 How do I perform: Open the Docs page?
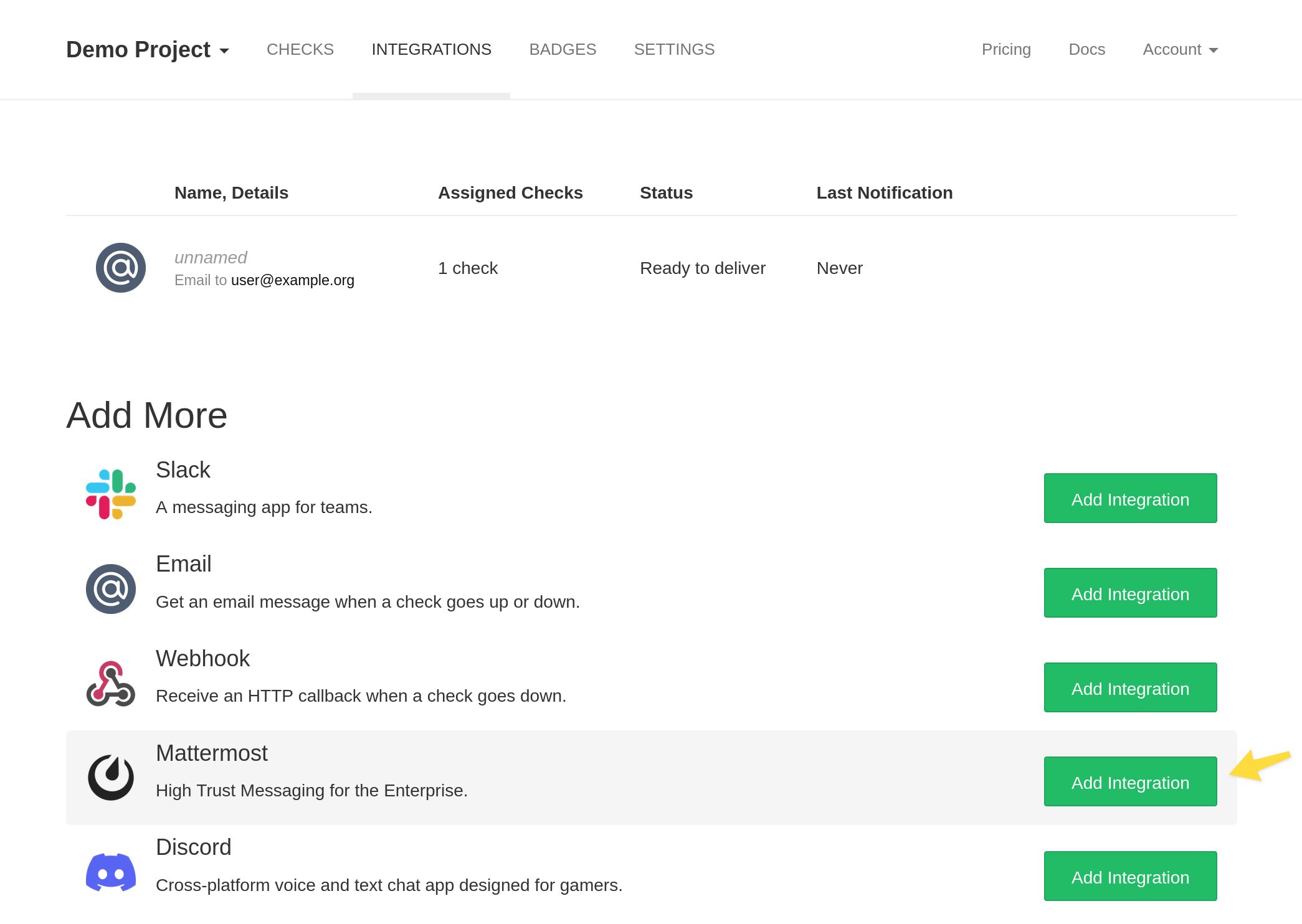tap(1086, 49)
